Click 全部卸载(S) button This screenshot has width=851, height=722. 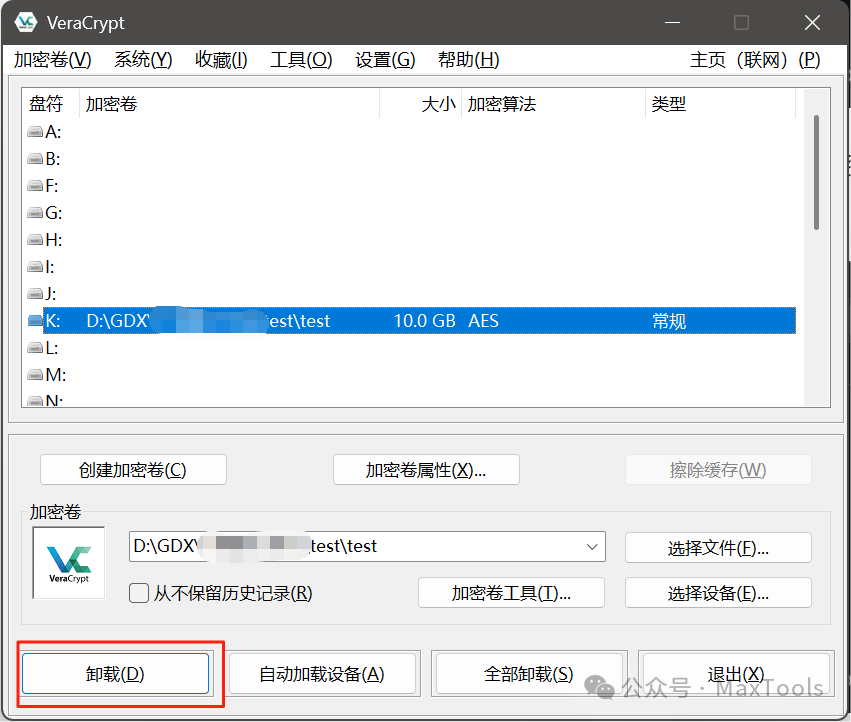click(x=529, y=674)
